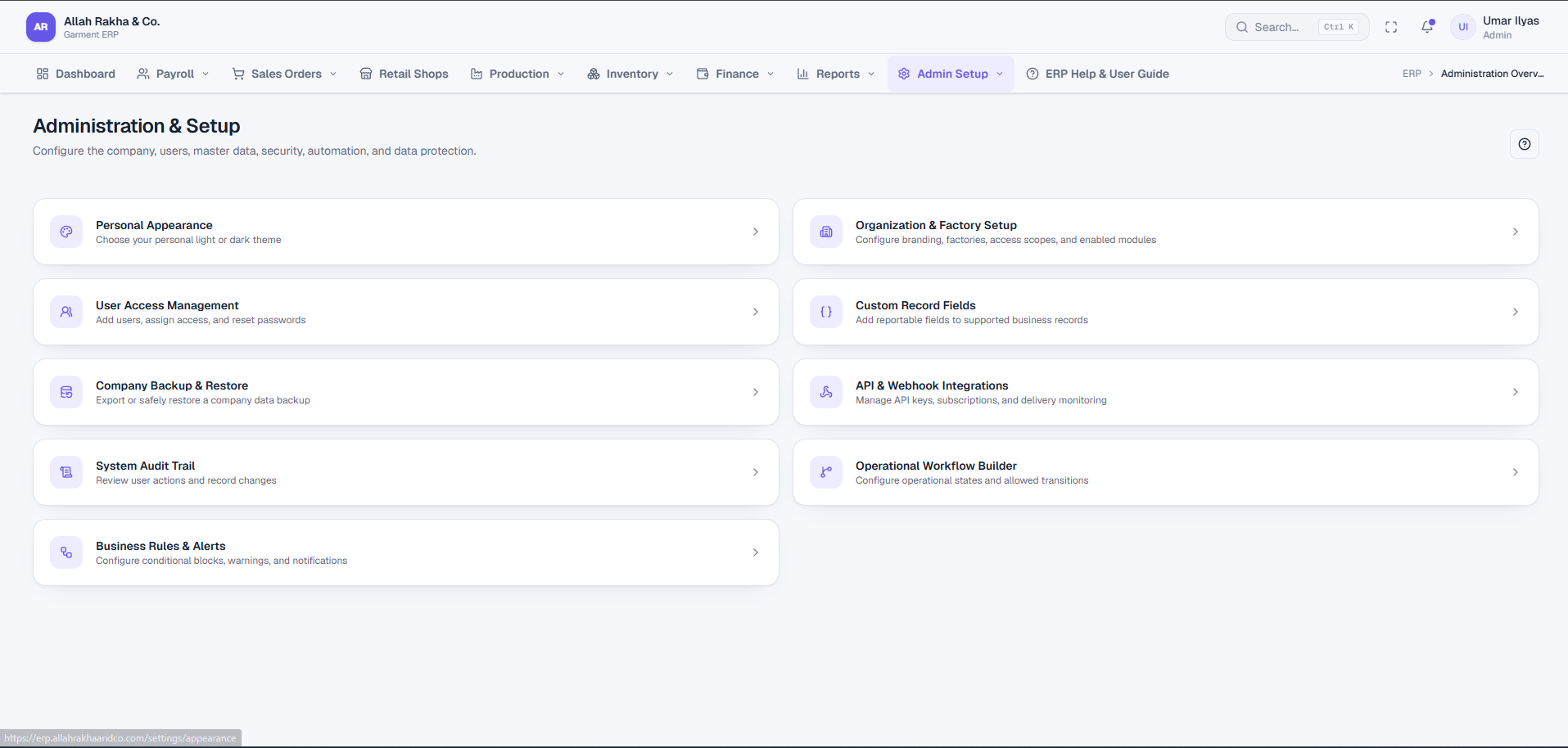Click "Add reportable fields to supported business records"
Viewport: 1568px width, 748px height.
(972, 320)
